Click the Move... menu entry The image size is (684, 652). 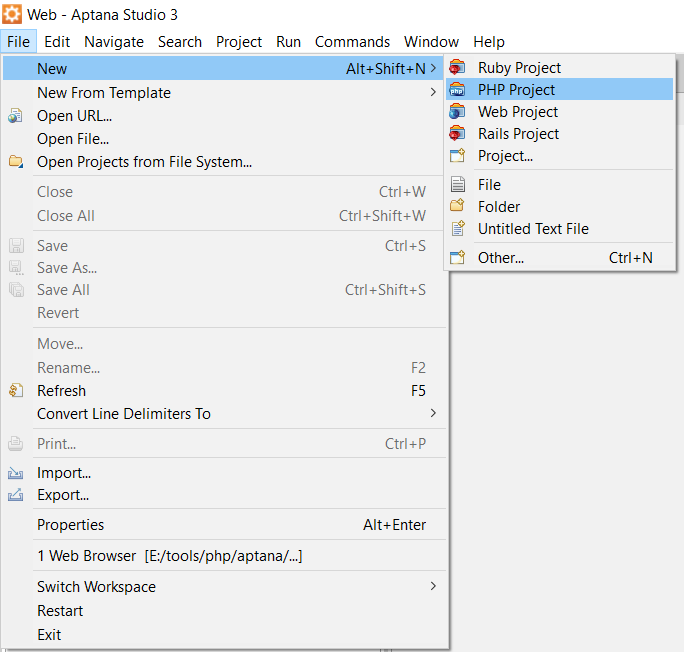[225, 344]
